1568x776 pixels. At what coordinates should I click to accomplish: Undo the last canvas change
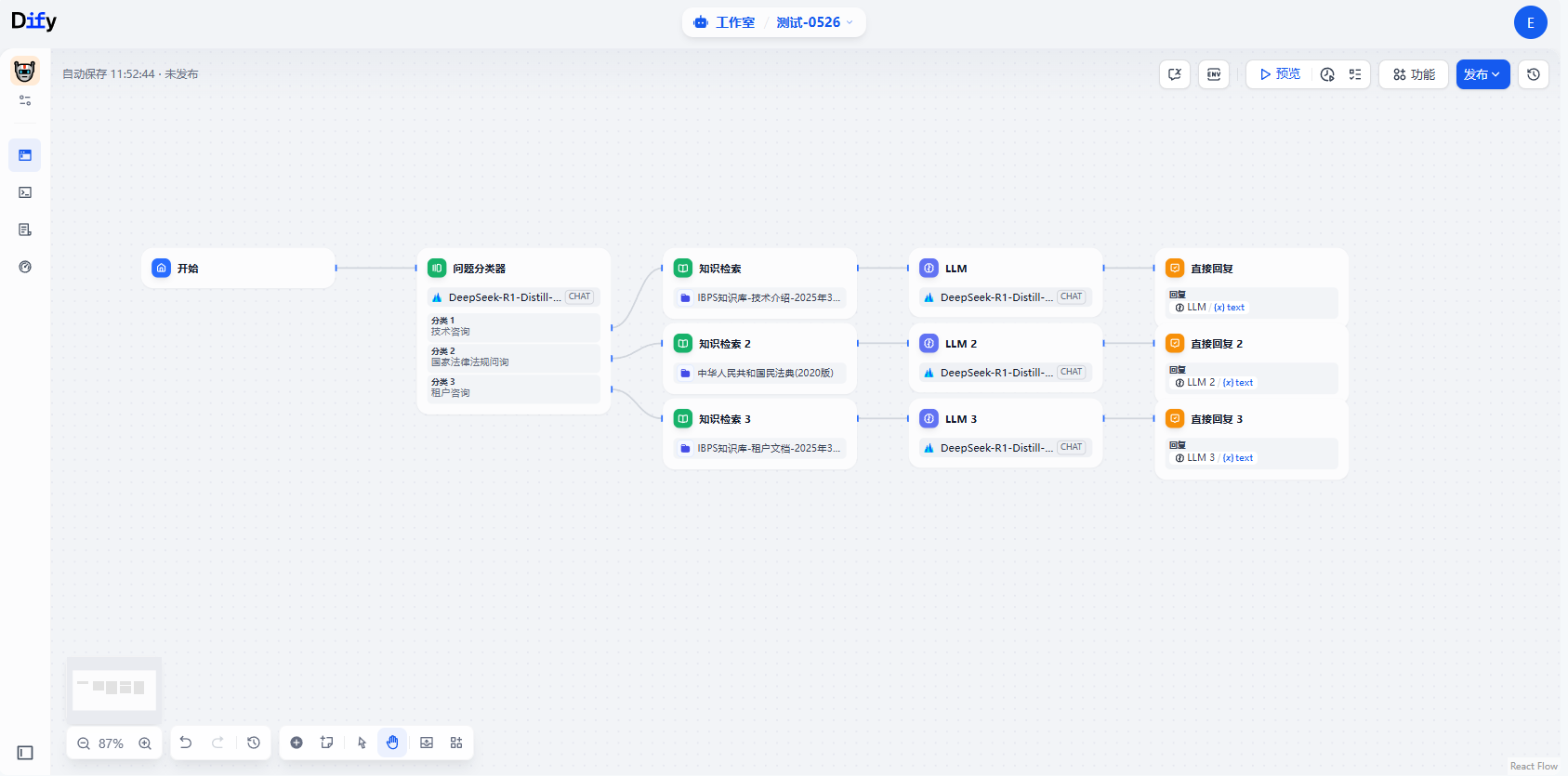[x=186, y=743]
